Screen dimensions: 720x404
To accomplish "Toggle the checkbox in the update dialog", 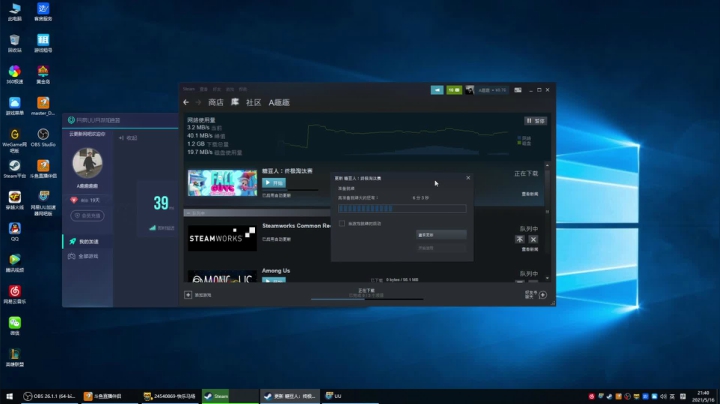I will pyautogui.click(x=342, y=223).
